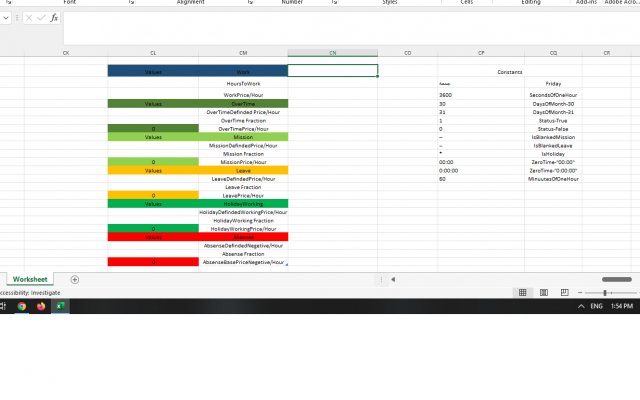This screenshot has width=640, height=400.
Task: Adjust the zoom slider in status bar
Action: coord(605,292)
